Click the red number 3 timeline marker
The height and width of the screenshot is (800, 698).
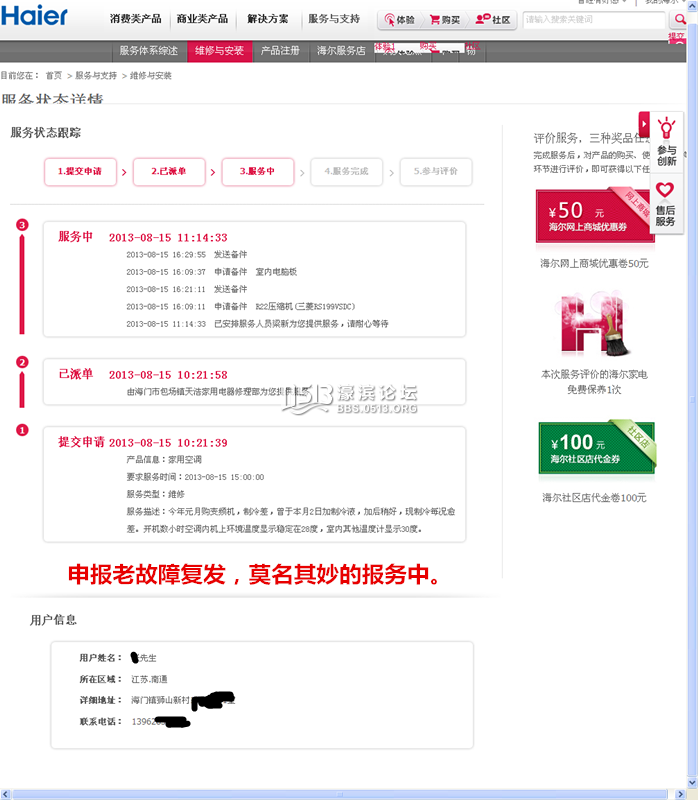point(22,224)
